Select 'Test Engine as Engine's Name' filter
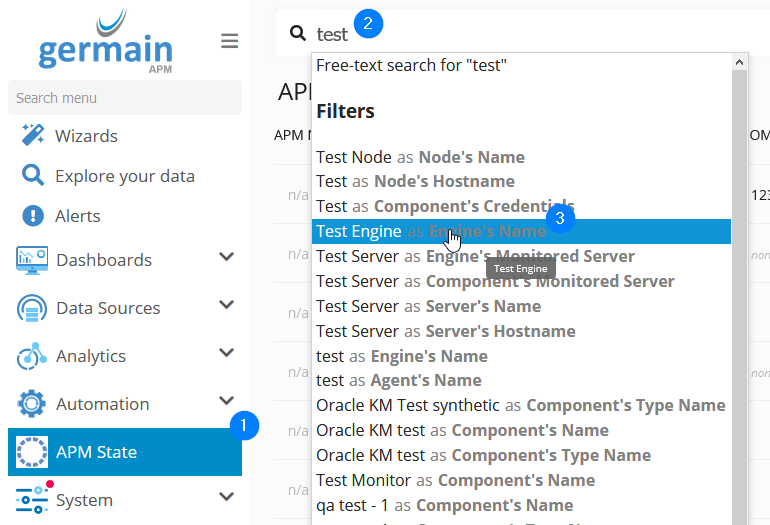770x525 pixels. (431, 232)
